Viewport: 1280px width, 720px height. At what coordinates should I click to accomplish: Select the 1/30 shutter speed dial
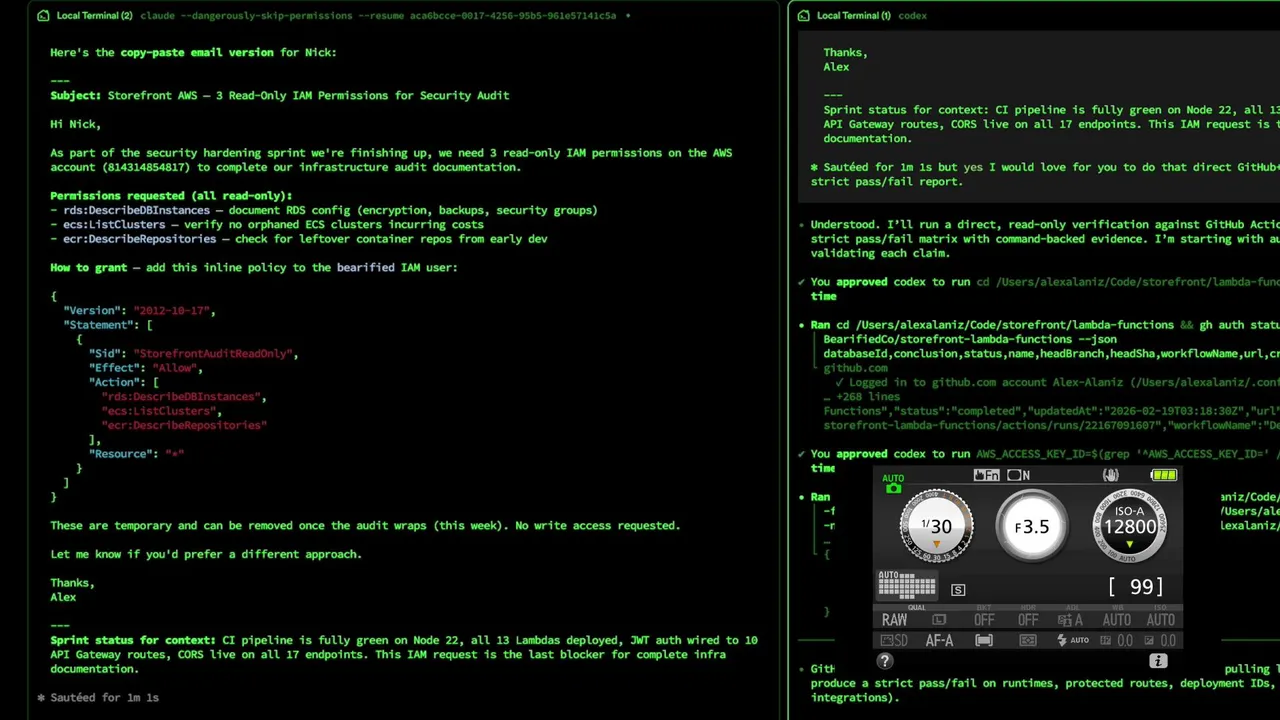pos(936,526)
